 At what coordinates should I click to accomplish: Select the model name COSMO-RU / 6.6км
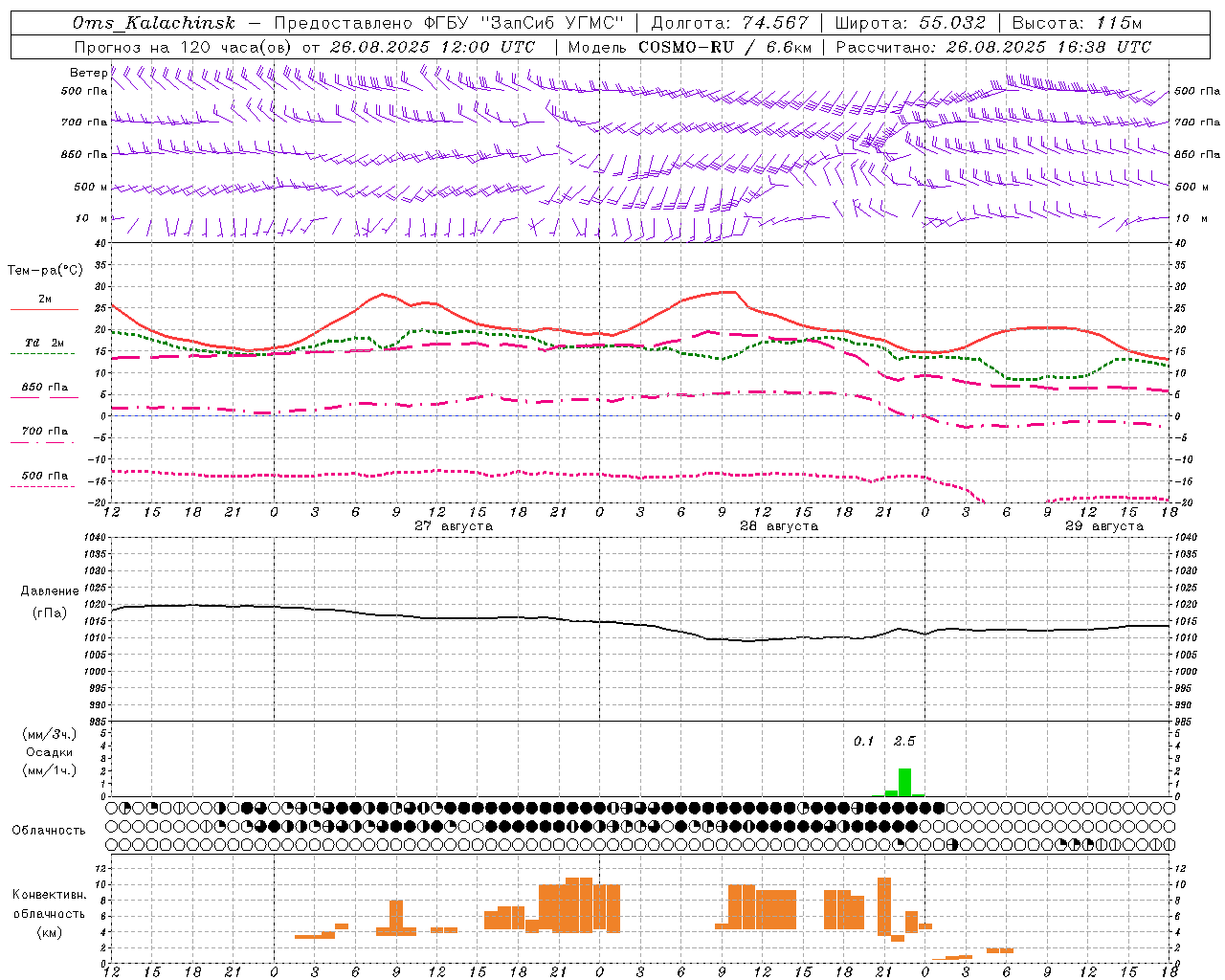click(x=725, y=47)
